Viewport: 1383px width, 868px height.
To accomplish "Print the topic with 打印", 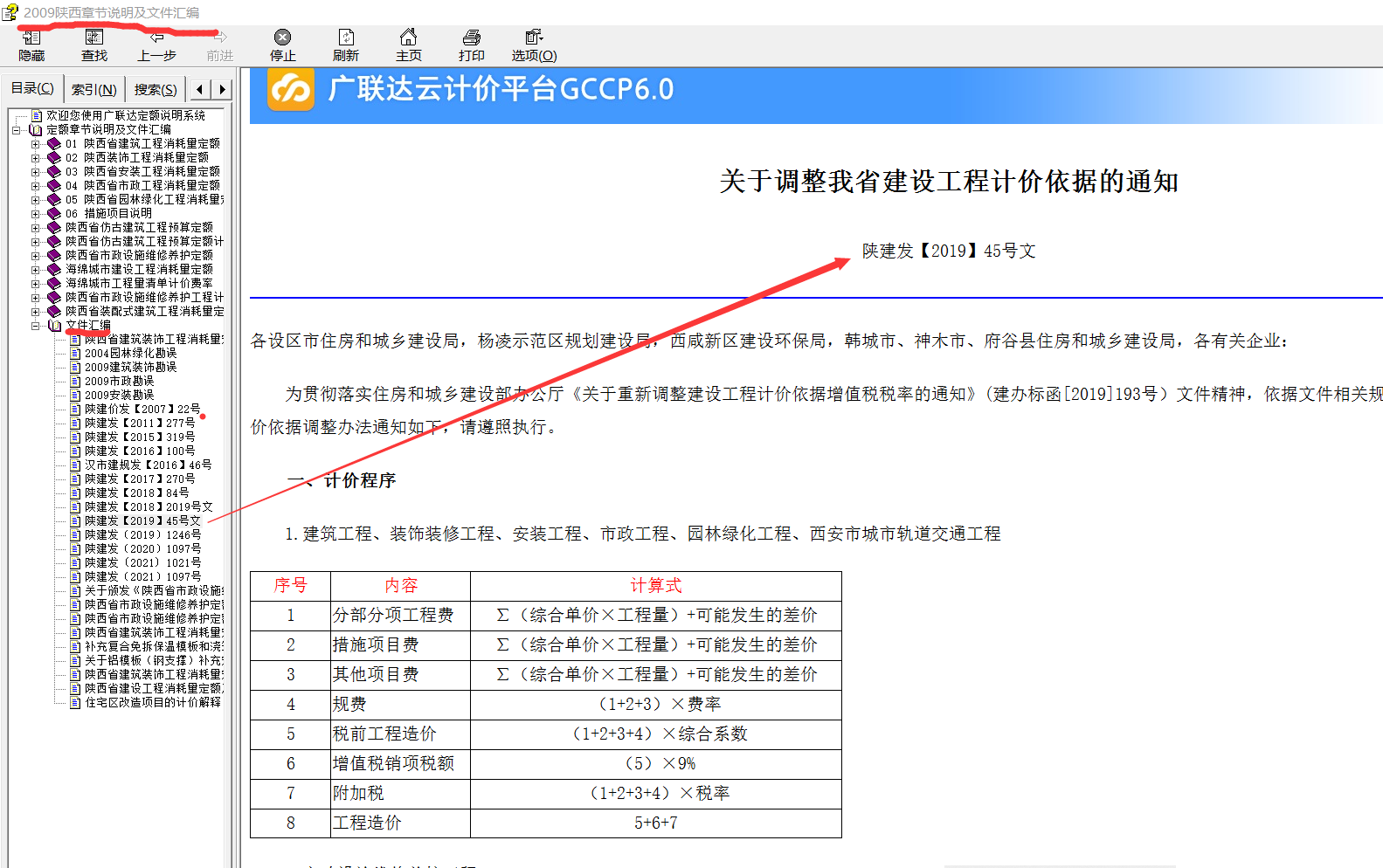I will 472,45.
